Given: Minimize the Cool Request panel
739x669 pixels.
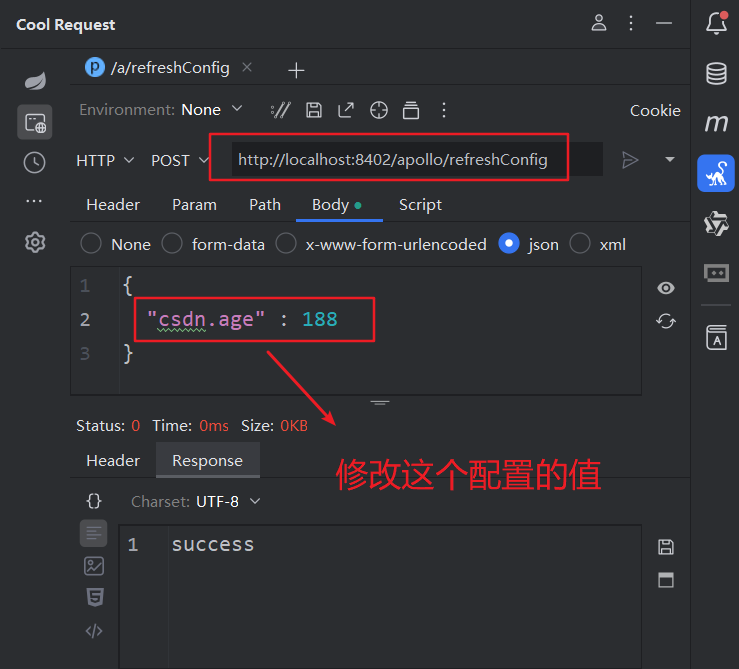Looking at the screenshot, I should click(664, 23).
